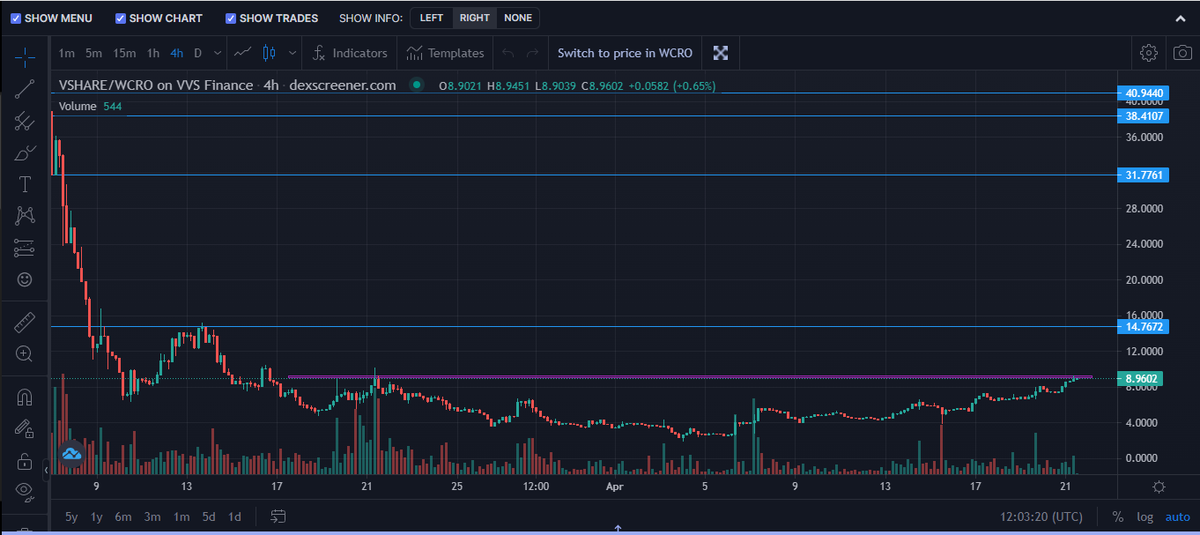The image size is (1200, 535).
Task: Toggle magnet mode in the sidebar
Action: coord(25,396)
